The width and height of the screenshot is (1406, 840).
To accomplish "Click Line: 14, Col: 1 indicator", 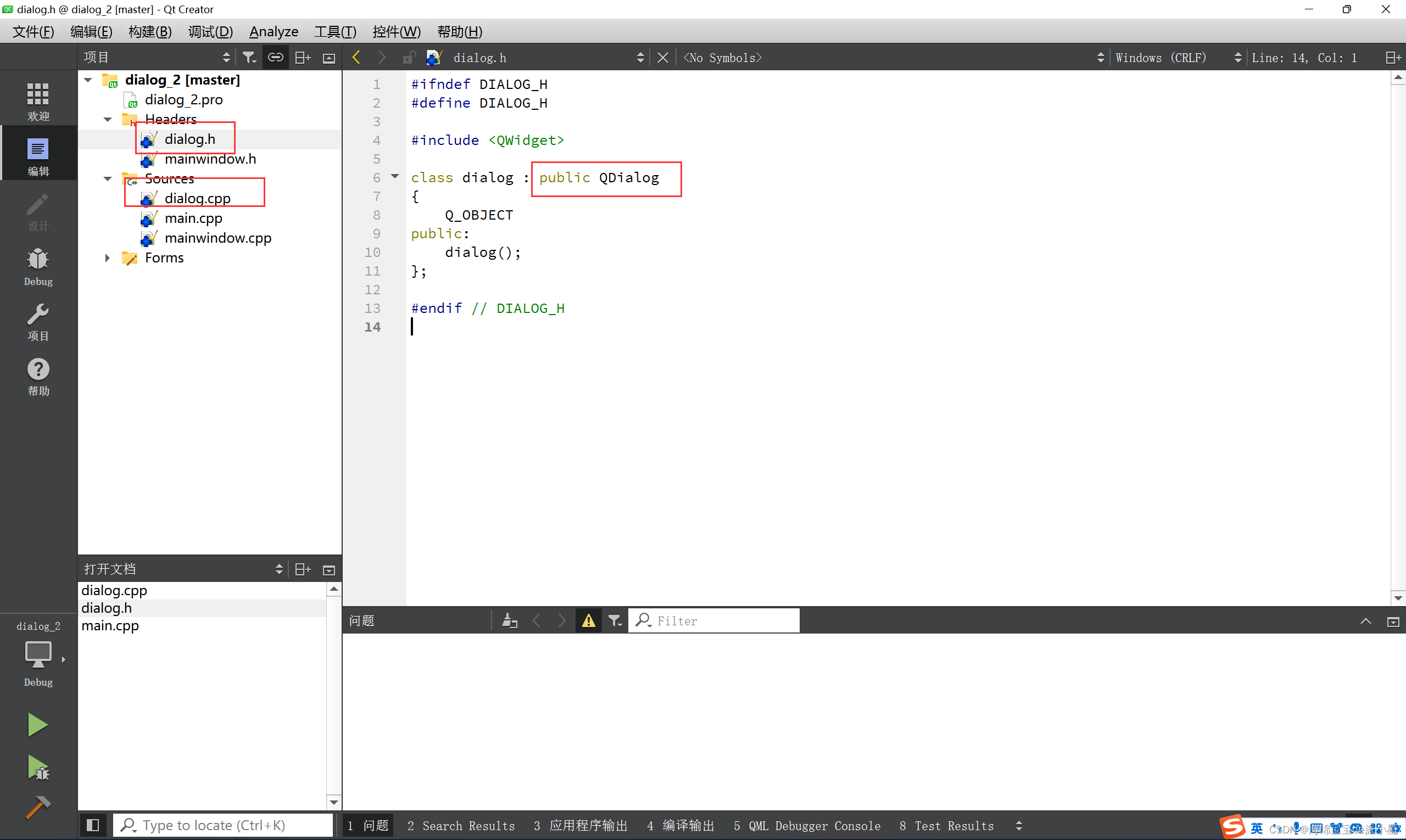I will (x=1304, y=58).
